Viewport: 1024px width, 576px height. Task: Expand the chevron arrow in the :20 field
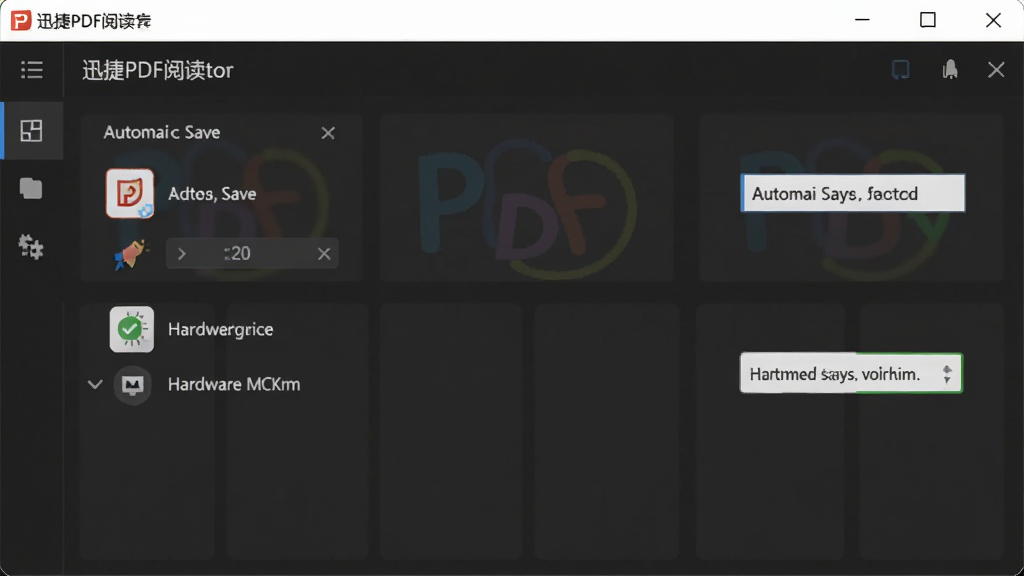[182, 253]
